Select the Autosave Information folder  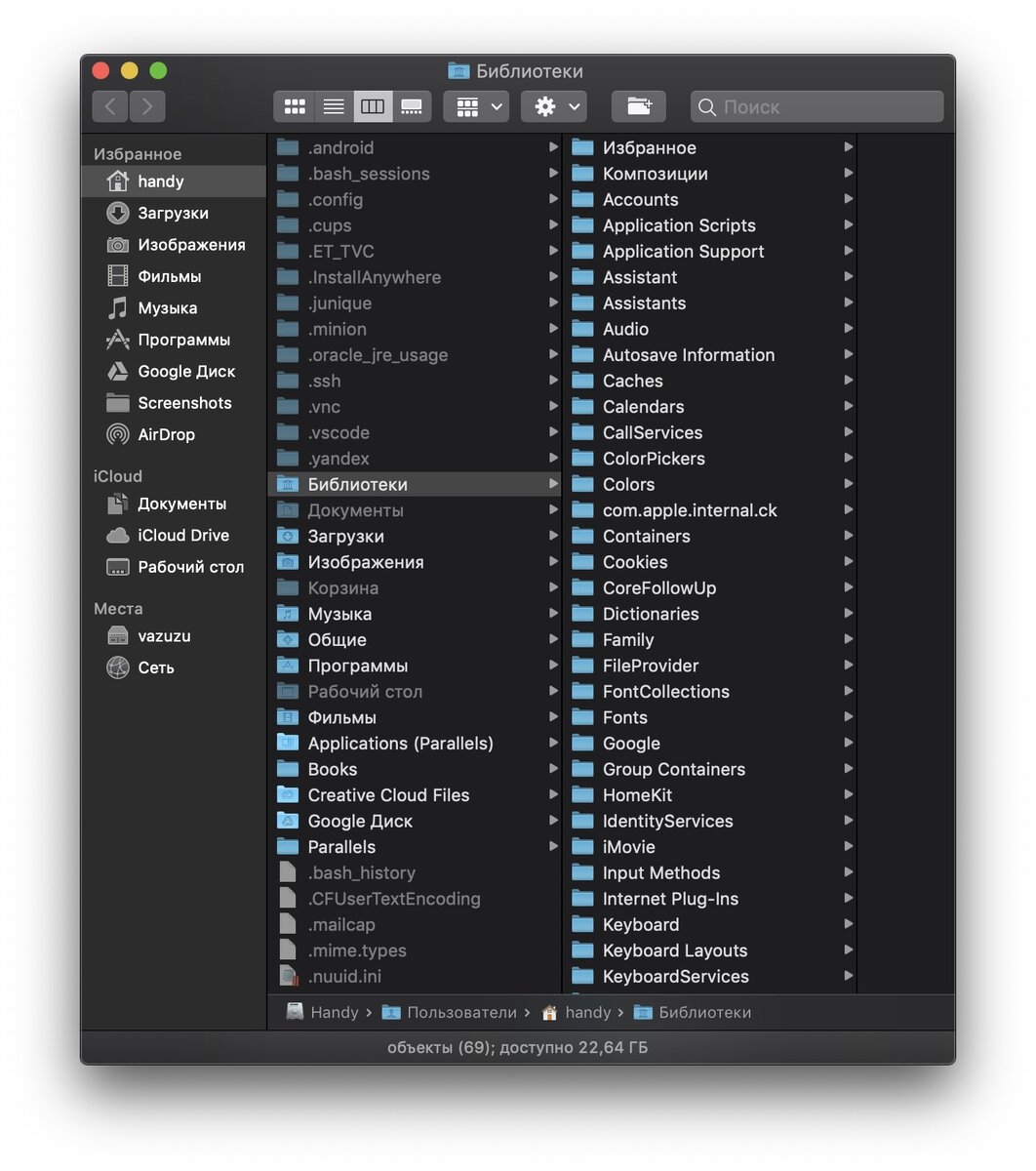coord(710,355)
